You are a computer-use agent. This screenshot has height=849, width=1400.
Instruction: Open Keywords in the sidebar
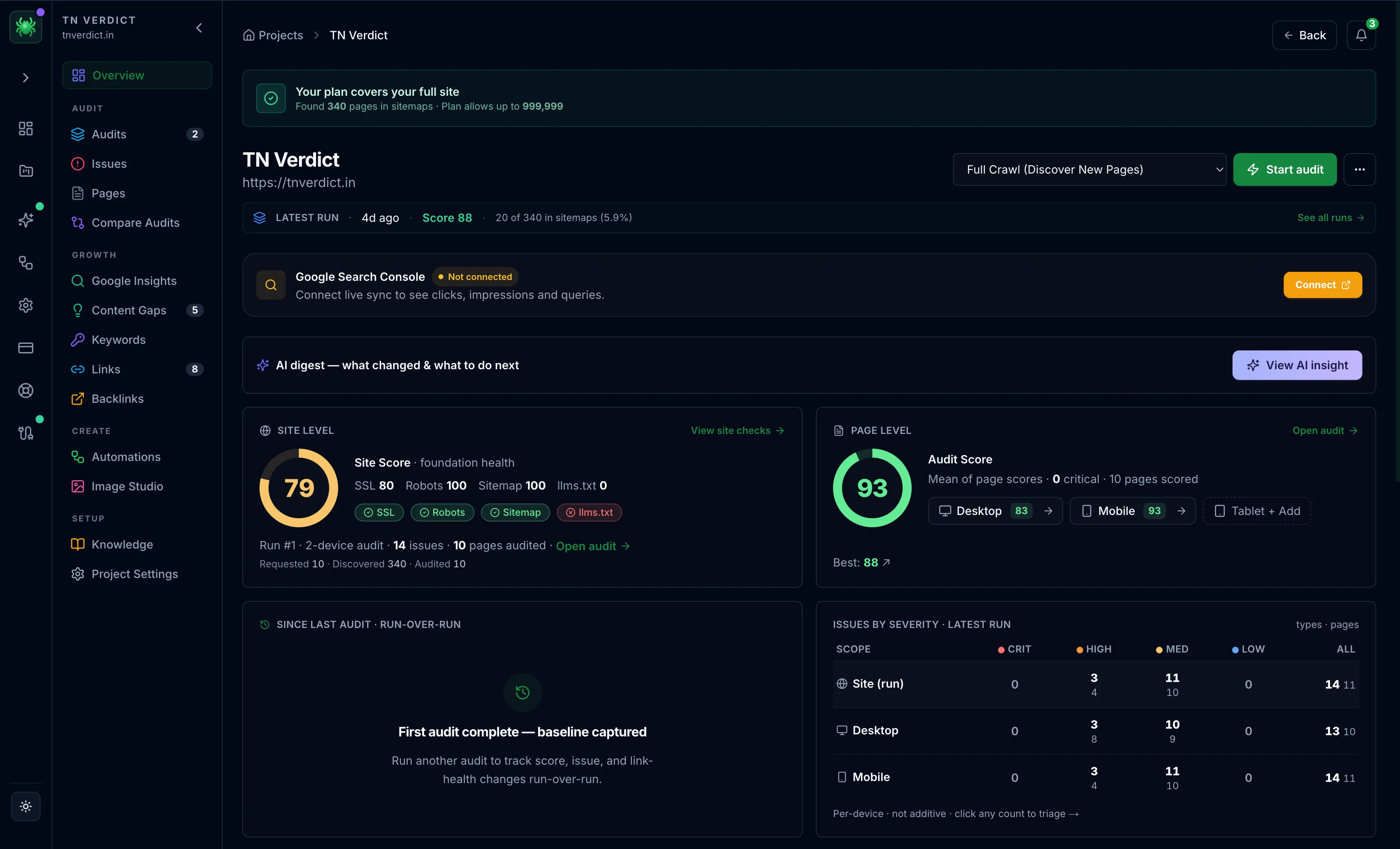click(137, 340)
